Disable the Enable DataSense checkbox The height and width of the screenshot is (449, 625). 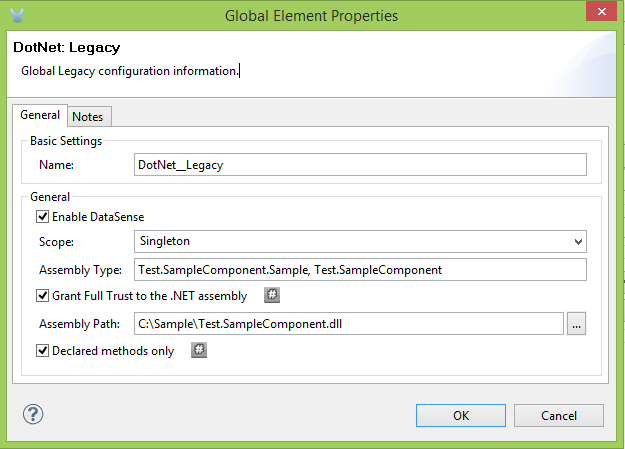43,216
